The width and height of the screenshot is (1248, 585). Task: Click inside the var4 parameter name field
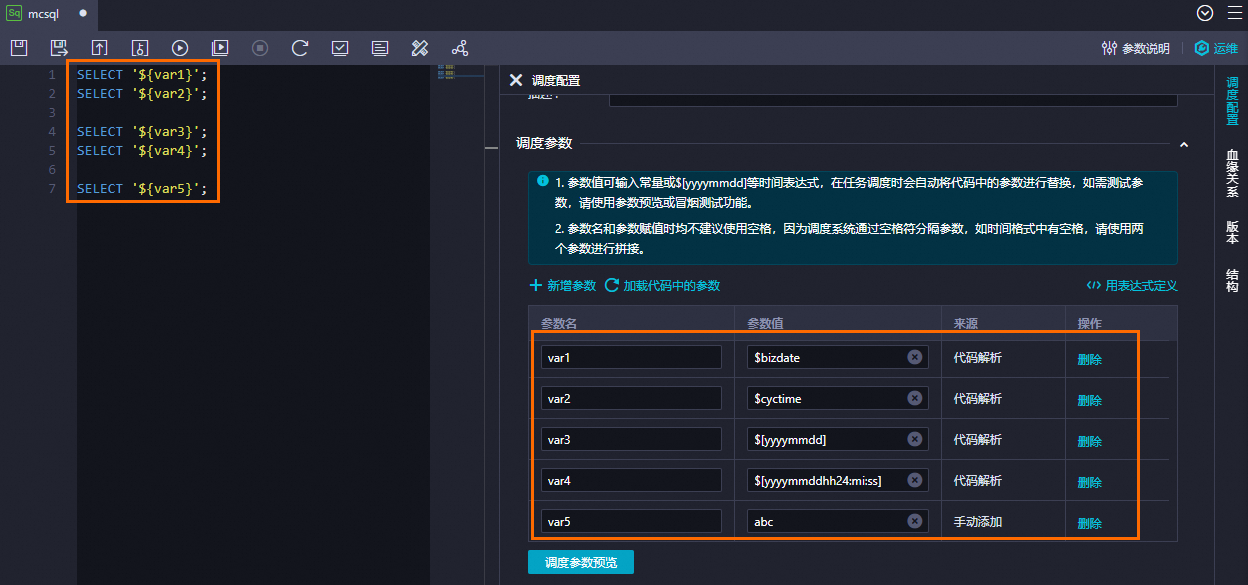pyautogui.click(x=631, y=479)
